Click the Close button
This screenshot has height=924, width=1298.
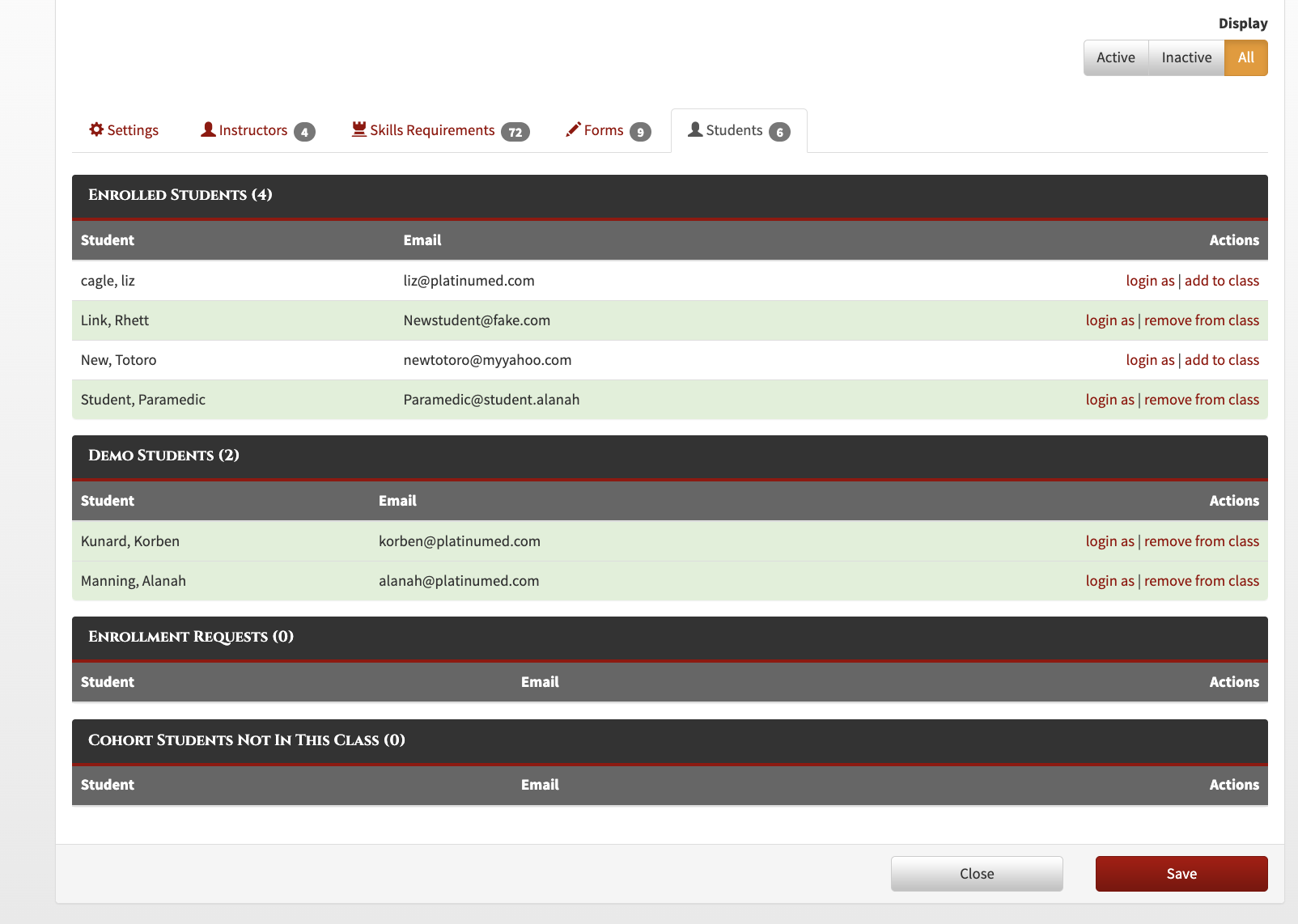pyautogui.click(x=977, y=874)
